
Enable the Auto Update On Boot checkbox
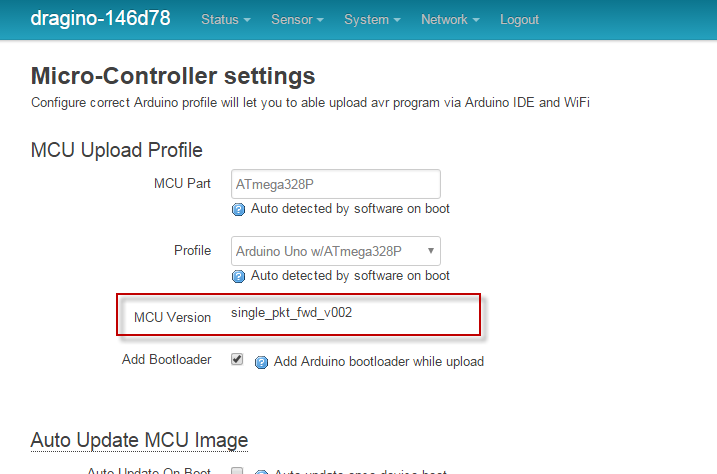tap(237, 471)
